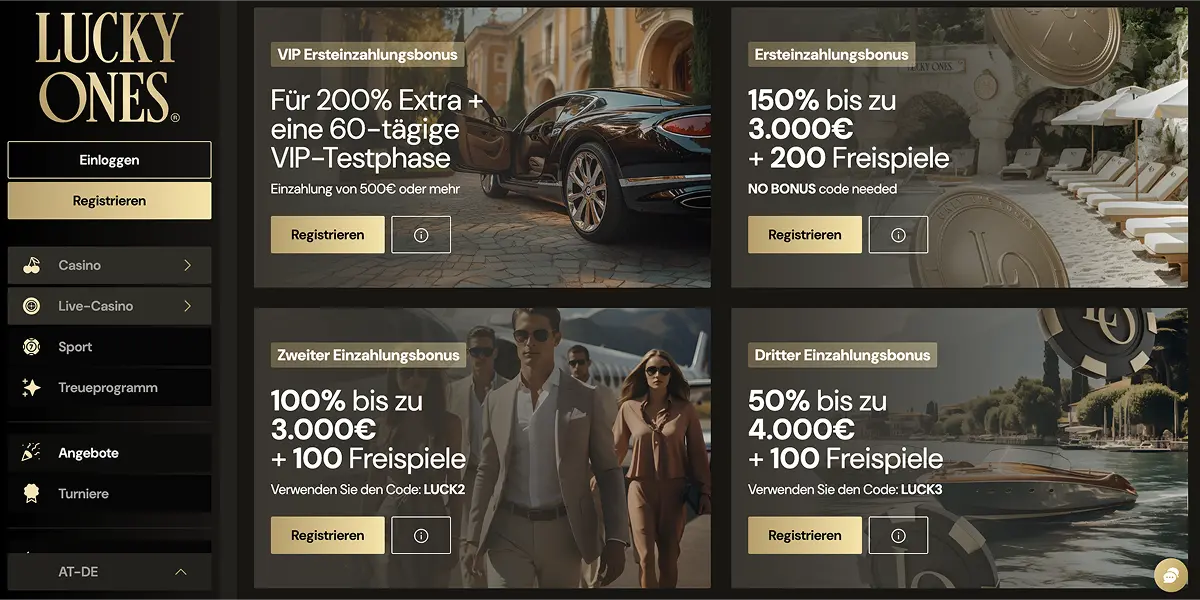1200x600 pixels.
Task: Show info for Zweiter Einzahlungsbonus offer
Action: click(421, 535)
